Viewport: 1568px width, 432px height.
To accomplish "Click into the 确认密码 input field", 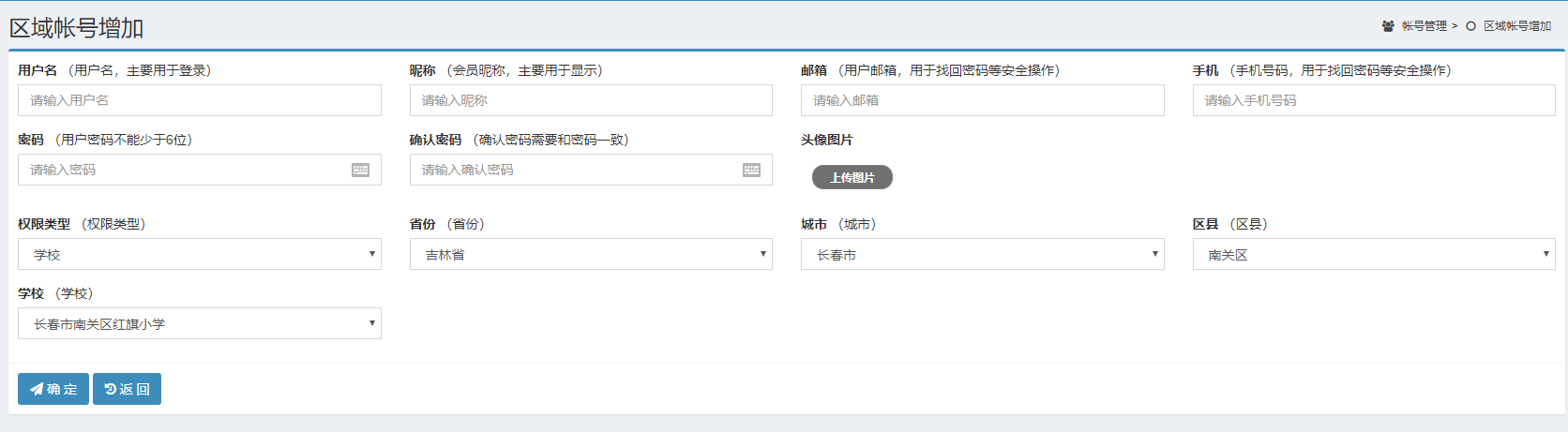I will (574, 170).
